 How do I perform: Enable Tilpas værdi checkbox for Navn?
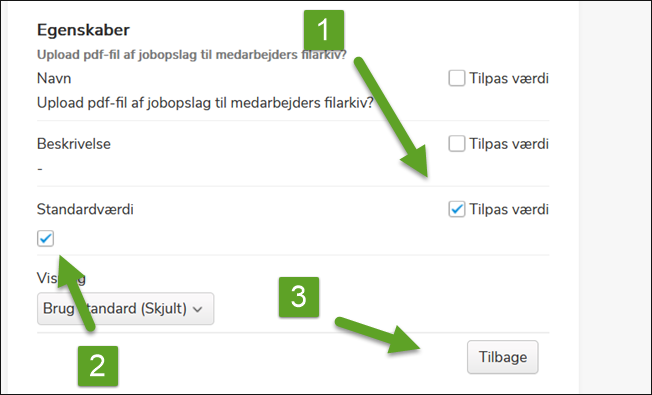[x=457, y=78]
